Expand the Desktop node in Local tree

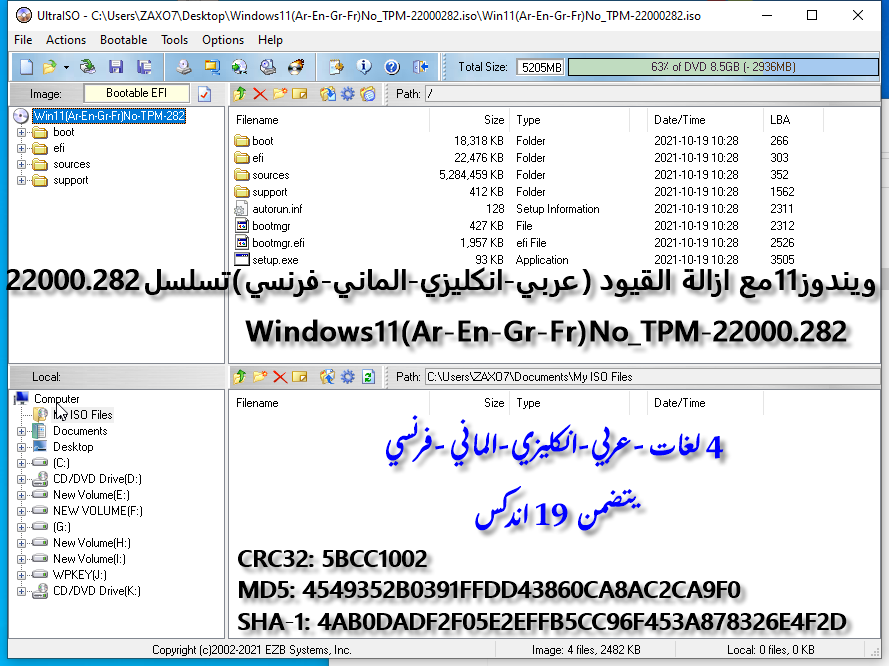[x=22, y=447]
